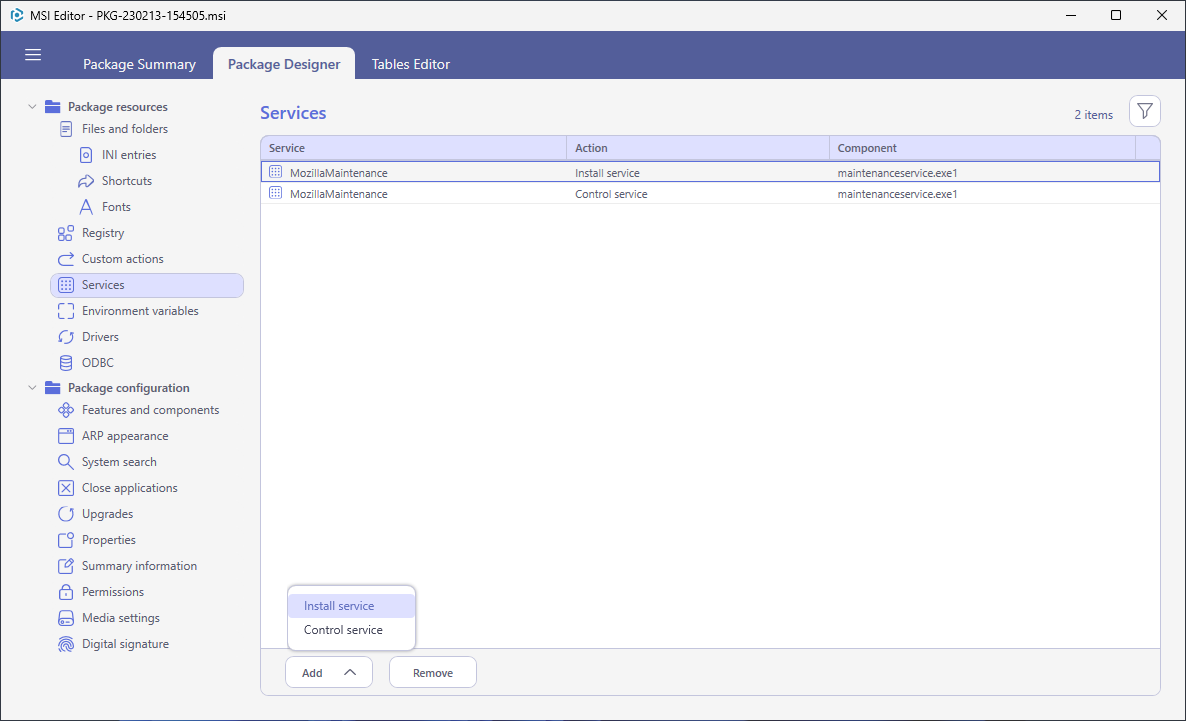Open Files and folders in the tree
Viewport: 1186px width, 721px height.
(x=125, y=129)
